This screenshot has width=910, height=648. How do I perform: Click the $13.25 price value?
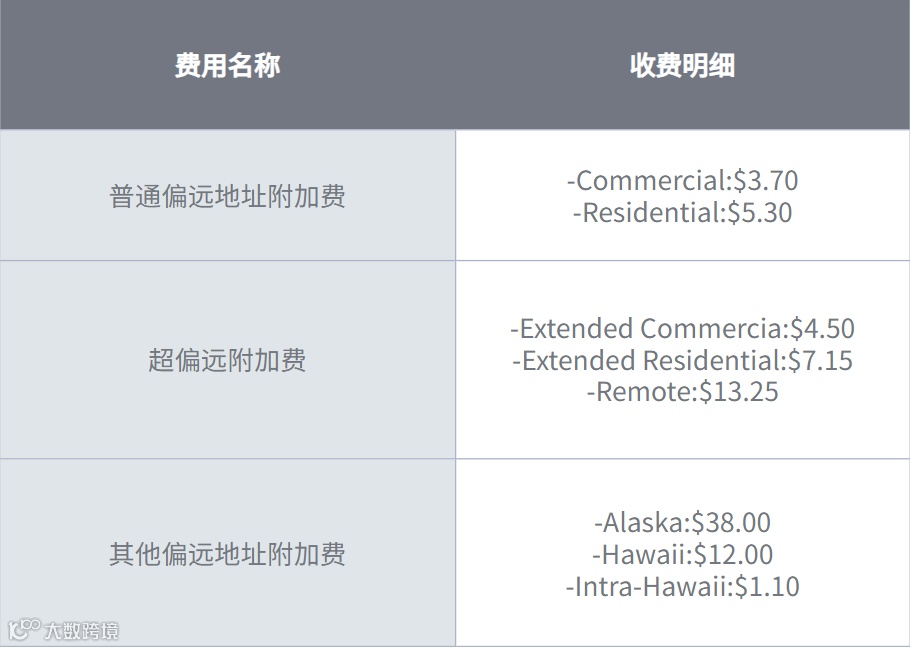coord(738,392)
